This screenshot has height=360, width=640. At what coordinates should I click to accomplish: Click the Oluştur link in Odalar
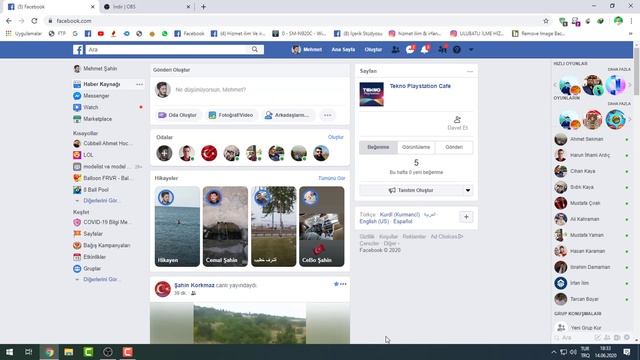(x=336, y=137)
